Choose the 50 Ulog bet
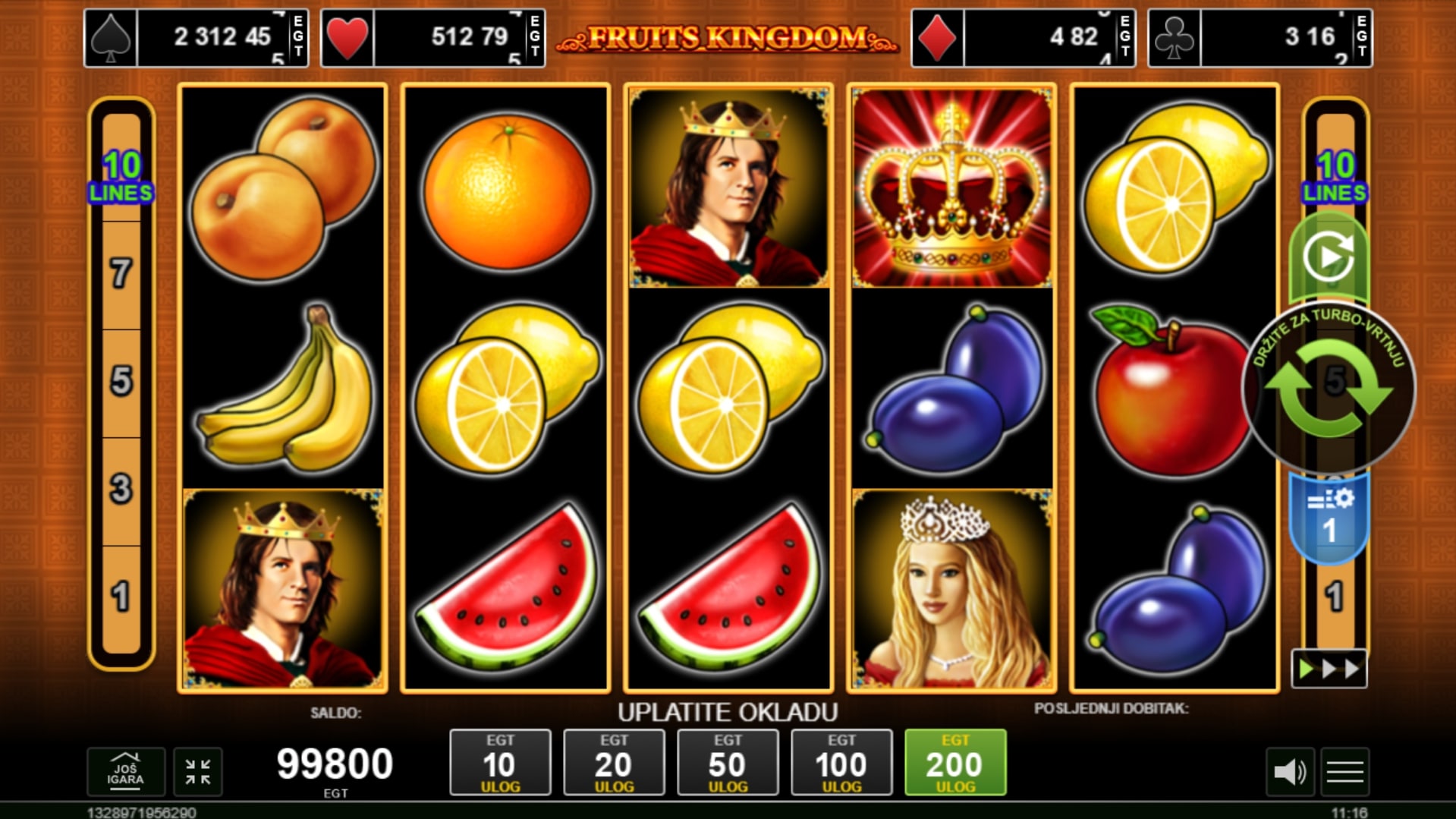 coord(728,762)
